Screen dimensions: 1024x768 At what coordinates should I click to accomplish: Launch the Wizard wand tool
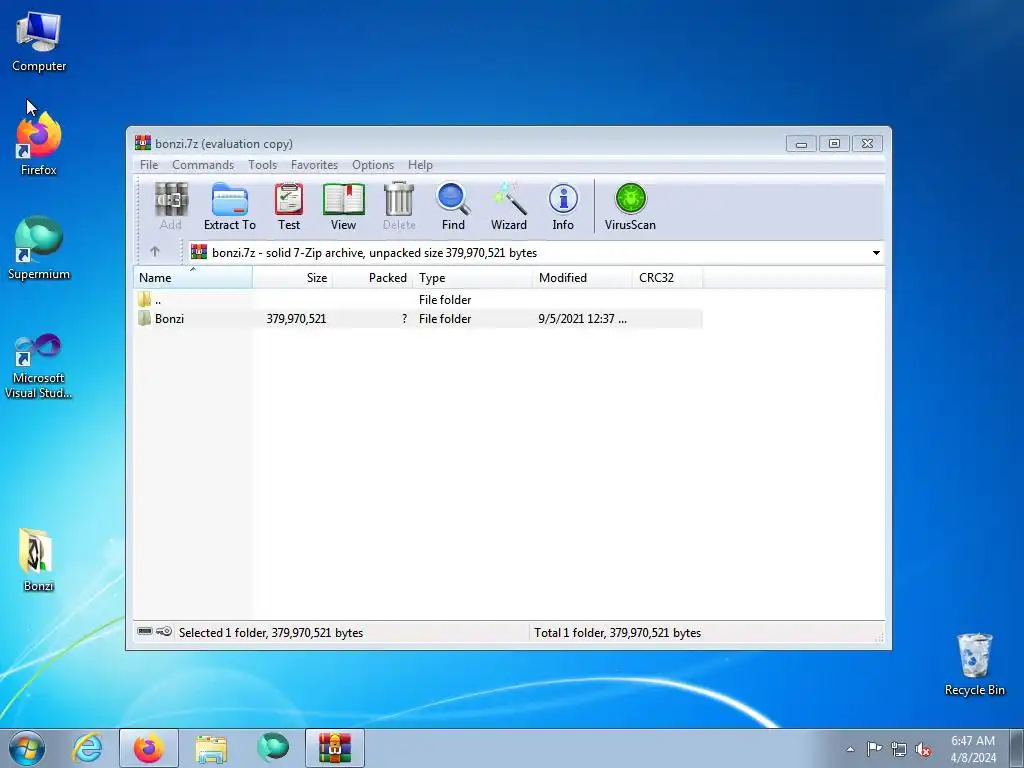pyautogui.click(x=509, y=206)
